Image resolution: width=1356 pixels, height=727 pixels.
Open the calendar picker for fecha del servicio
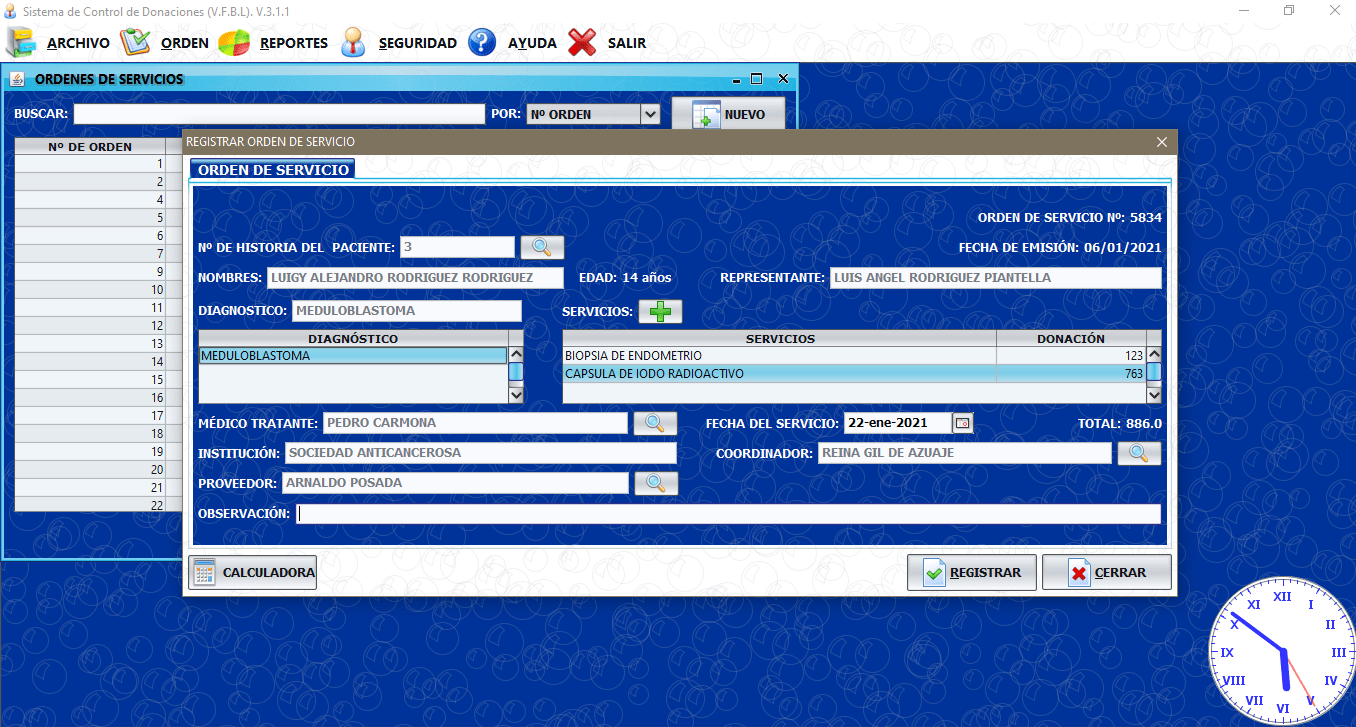[962, 423]
